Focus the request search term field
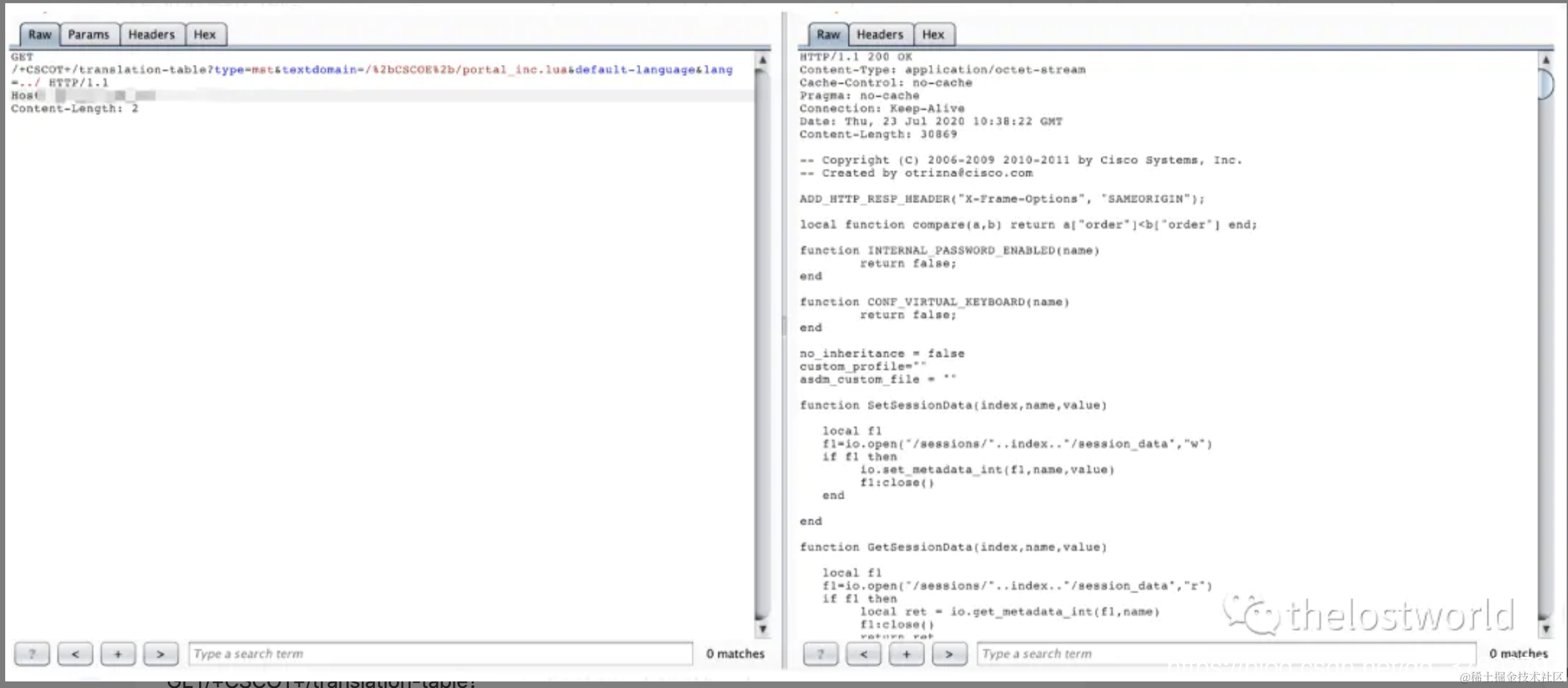 pos(440,654)
